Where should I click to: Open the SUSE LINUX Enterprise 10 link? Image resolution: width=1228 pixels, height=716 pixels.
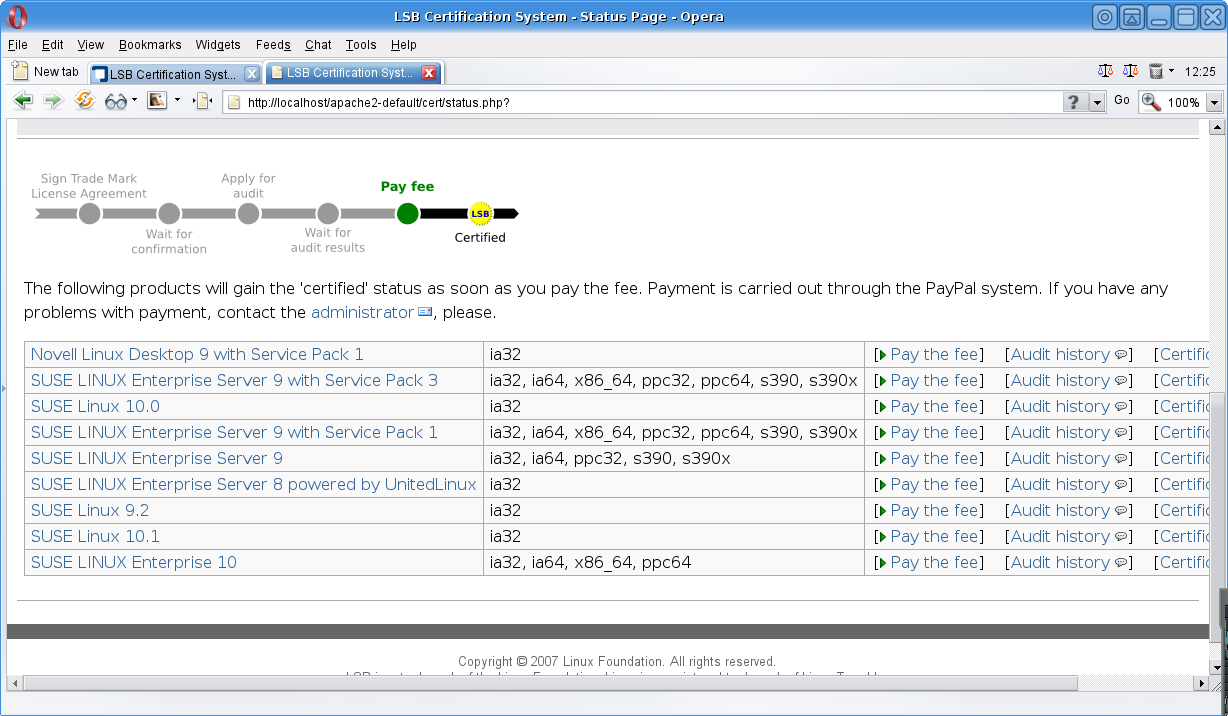(134, 562)
